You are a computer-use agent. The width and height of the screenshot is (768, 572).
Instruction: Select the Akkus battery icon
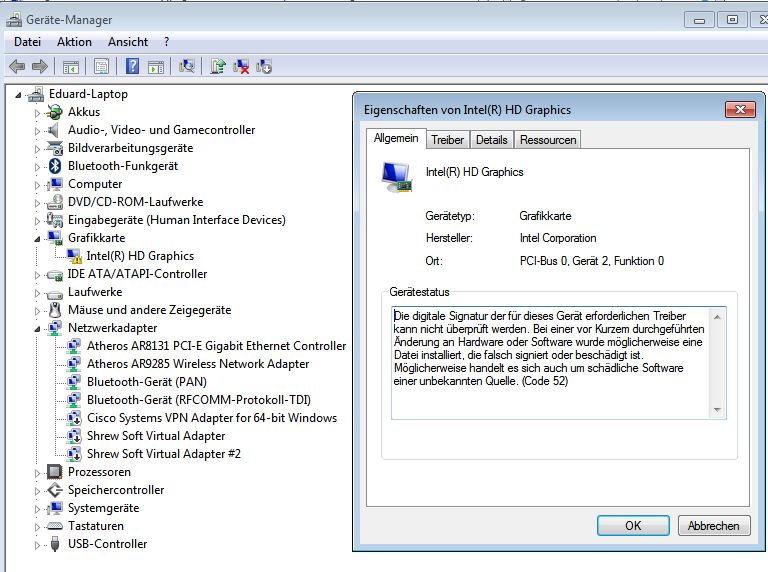(54, 112)
